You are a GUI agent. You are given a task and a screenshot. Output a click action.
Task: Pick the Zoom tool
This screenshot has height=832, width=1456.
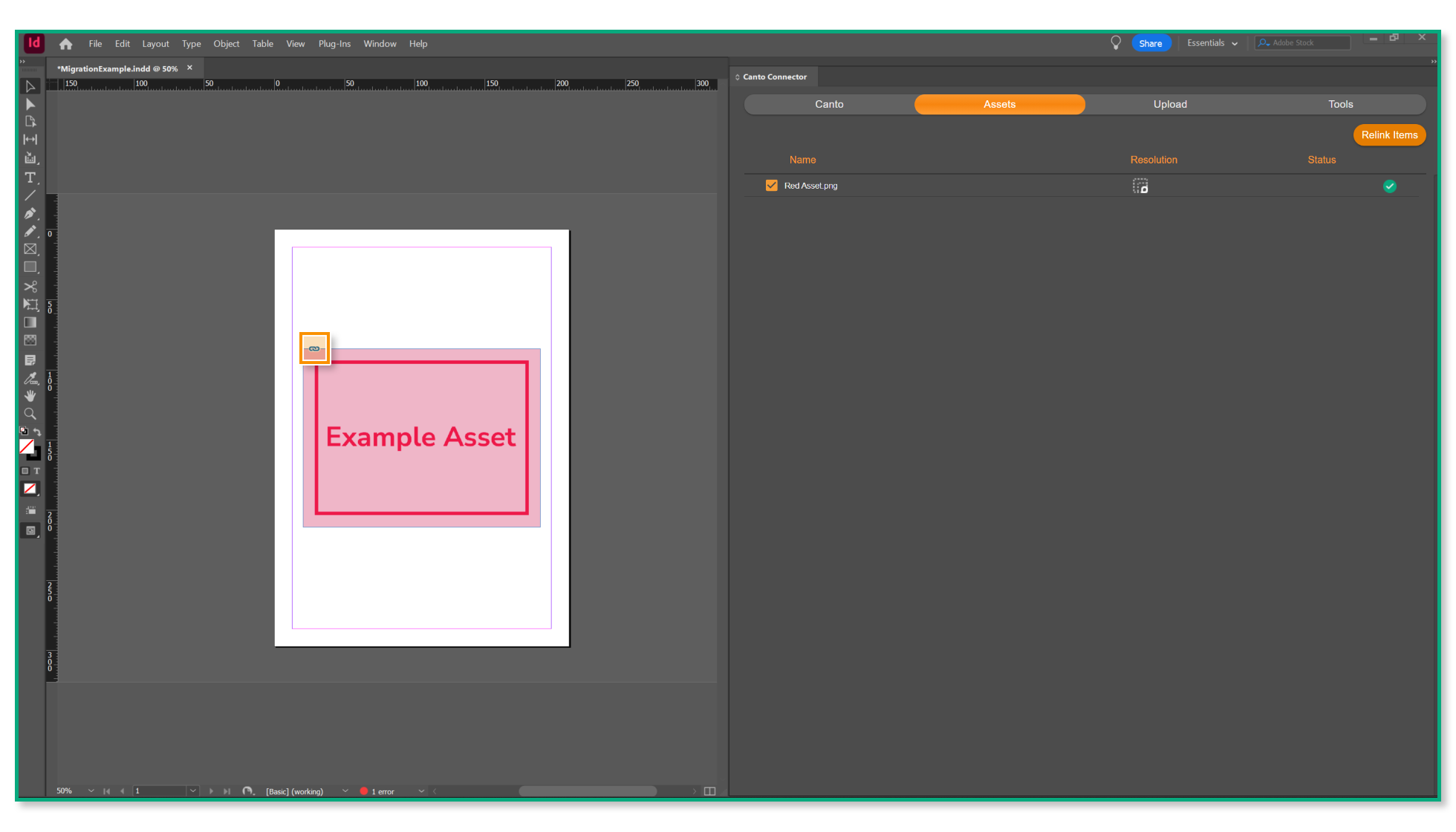[30, 414]
